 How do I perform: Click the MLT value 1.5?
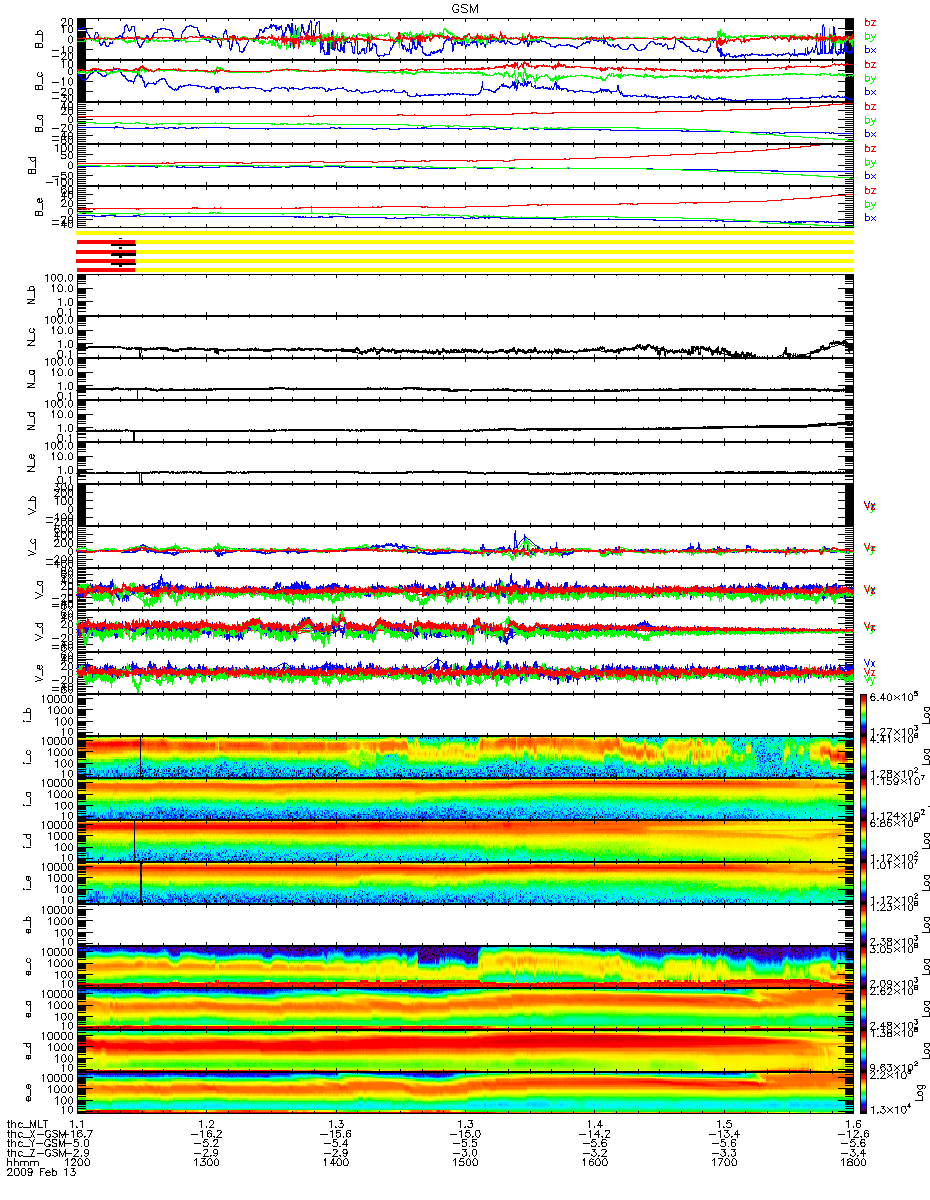point(723,1124)
